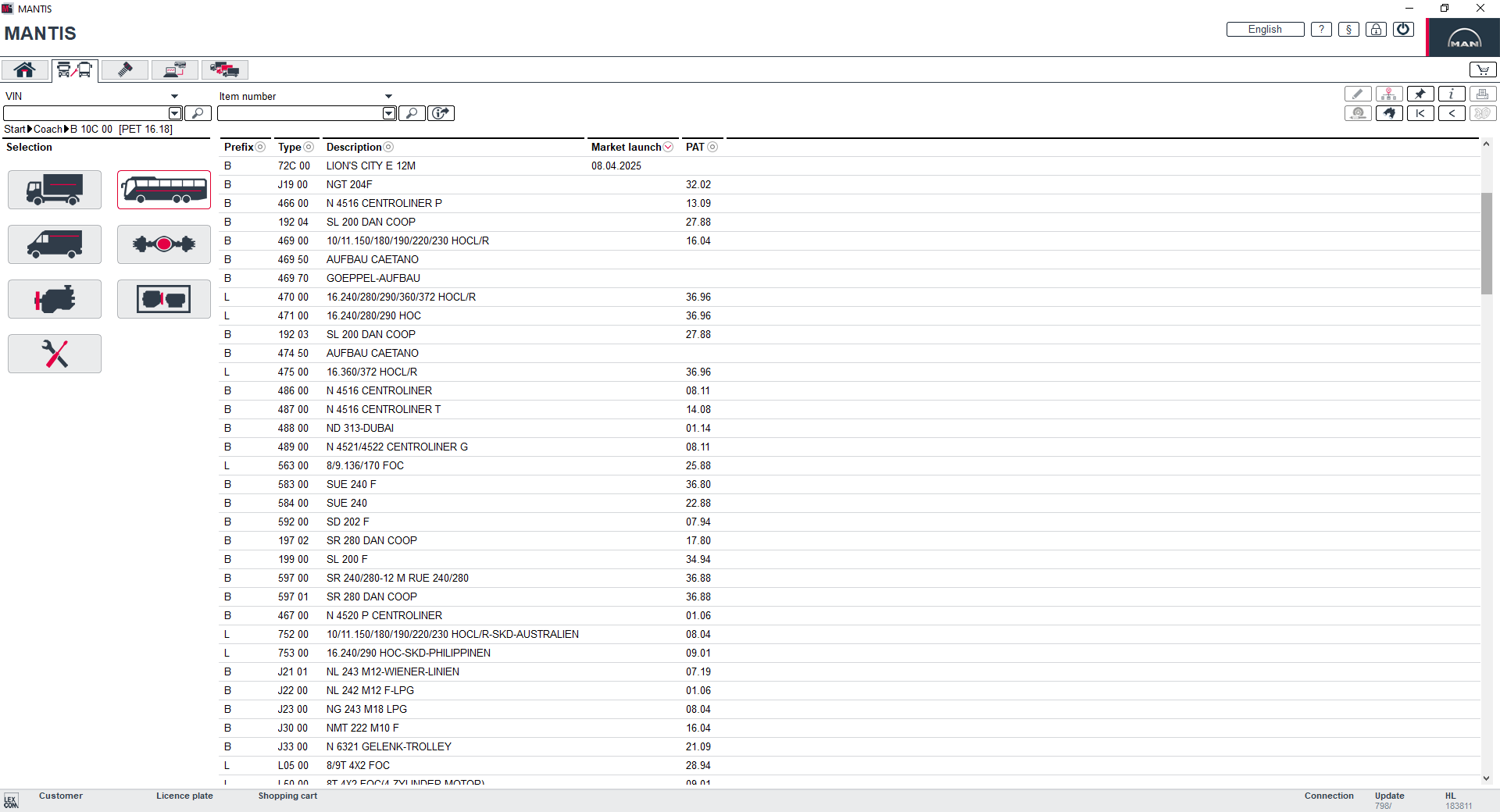Switch to the Home tab
This screenshot has width=1500, height=812.
click(24, 69)
